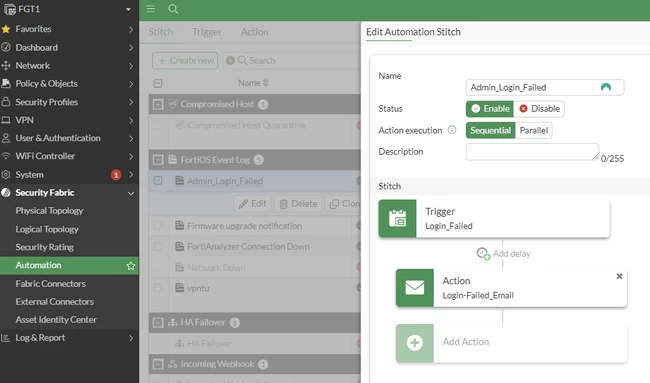Click the green plus filter icon beside Search
This screenshot has height=383, width=650.
point(230,61)
